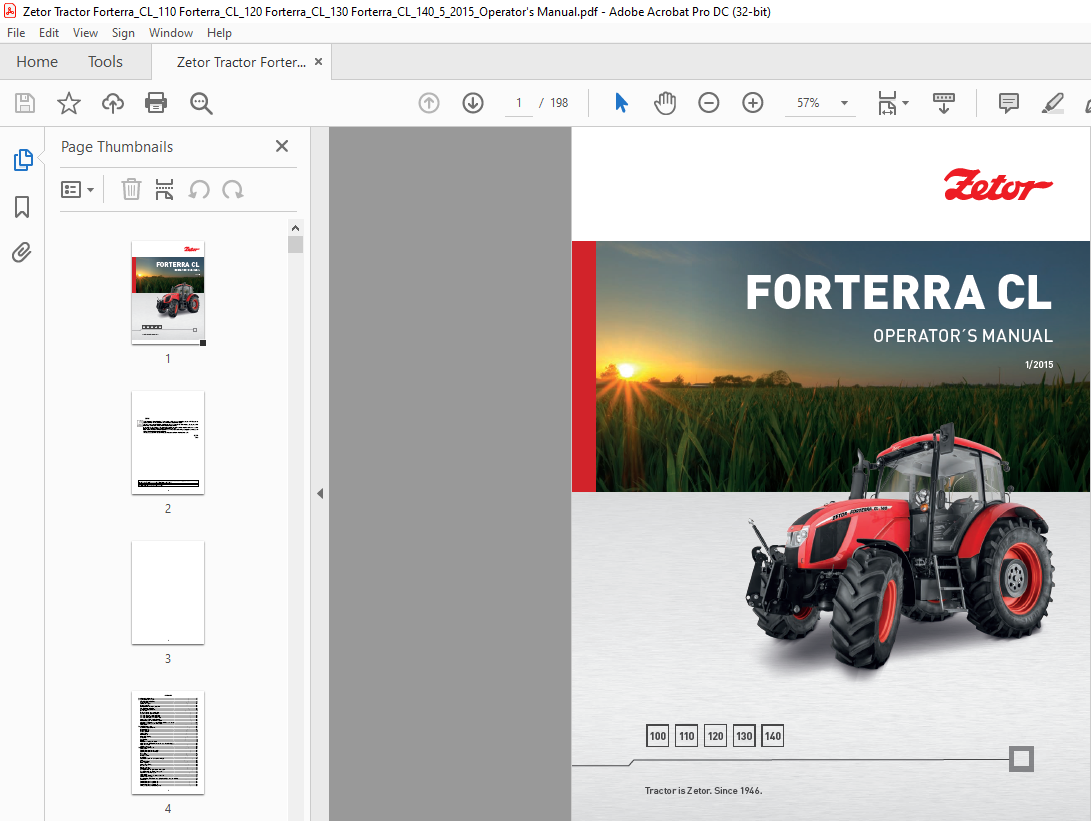
Task: Rotate page counterclockwise icon
Action: pyautogui.click(x=199, y=189)
